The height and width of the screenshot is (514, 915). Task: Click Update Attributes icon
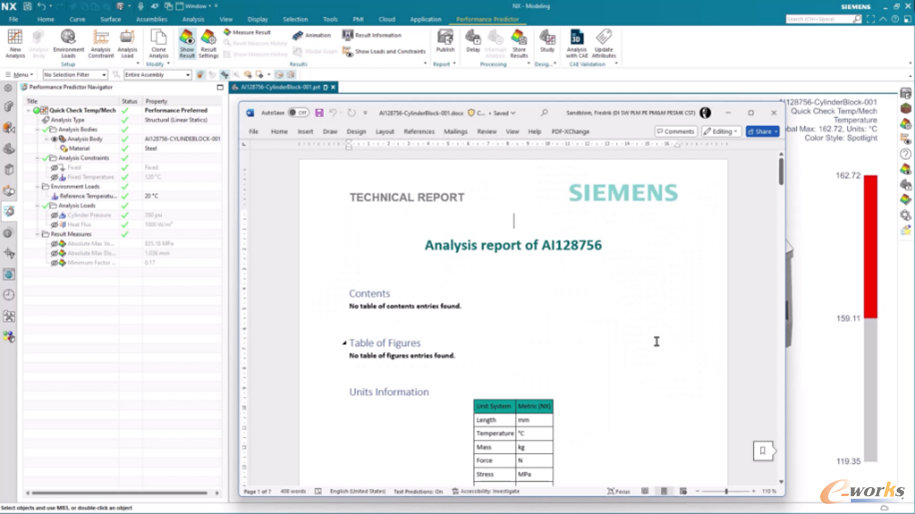pyautogui.click(x=603, y=43)
